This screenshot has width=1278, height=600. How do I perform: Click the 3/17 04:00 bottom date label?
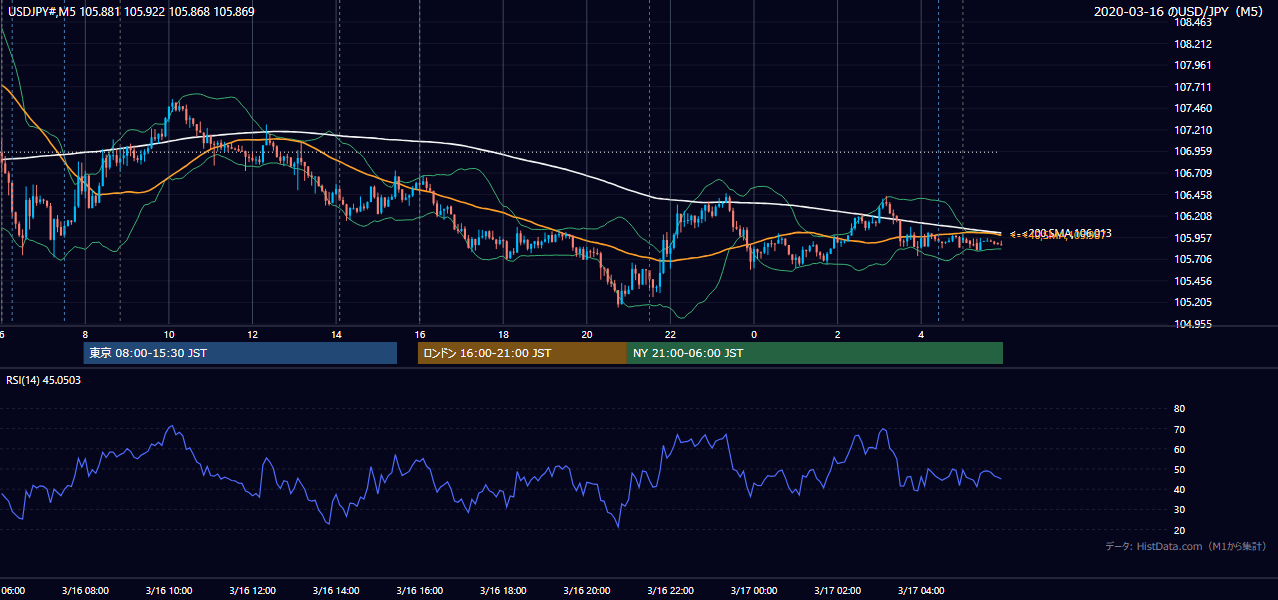point(922,590)
